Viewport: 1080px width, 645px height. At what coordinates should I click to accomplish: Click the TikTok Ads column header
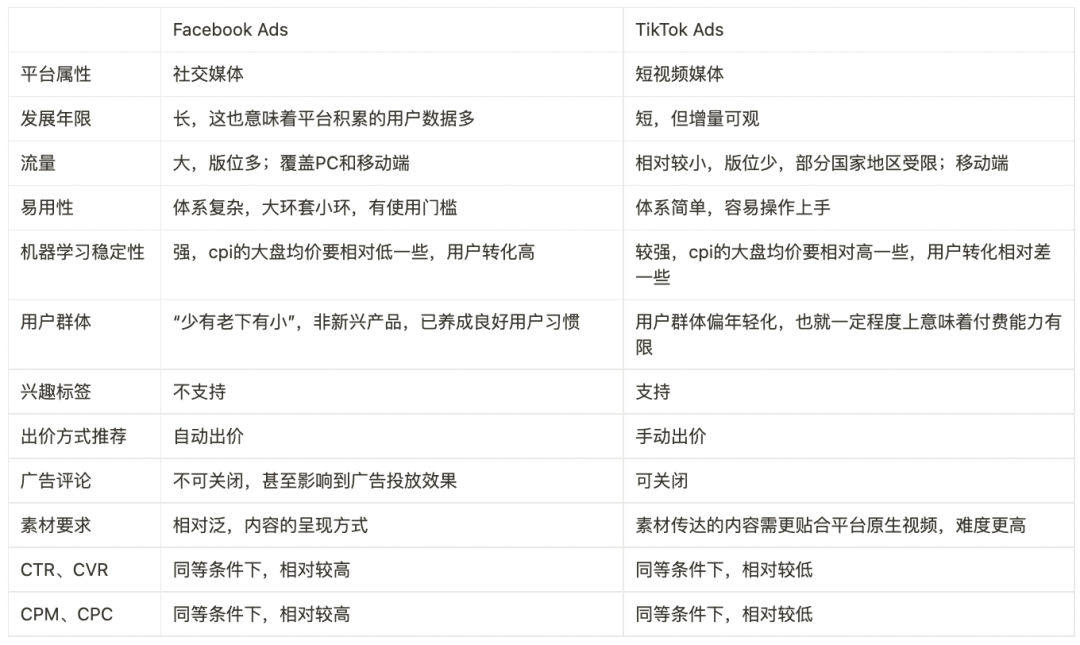(x=679, y=30)
